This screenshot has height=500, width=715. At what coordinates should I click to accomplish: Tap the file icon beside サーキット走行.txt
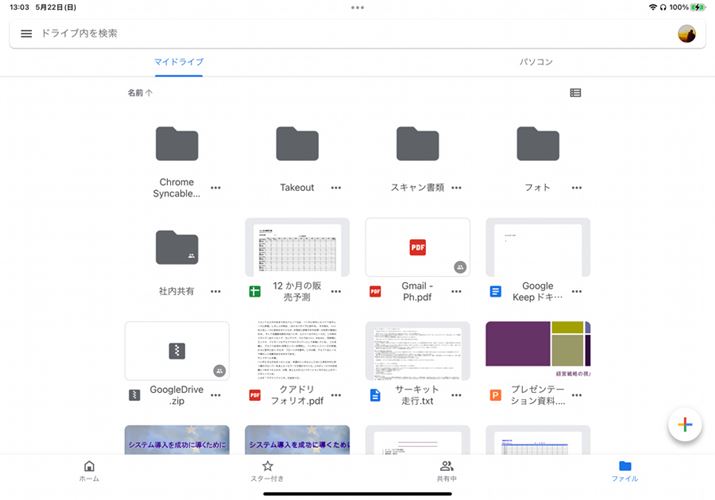375,395
